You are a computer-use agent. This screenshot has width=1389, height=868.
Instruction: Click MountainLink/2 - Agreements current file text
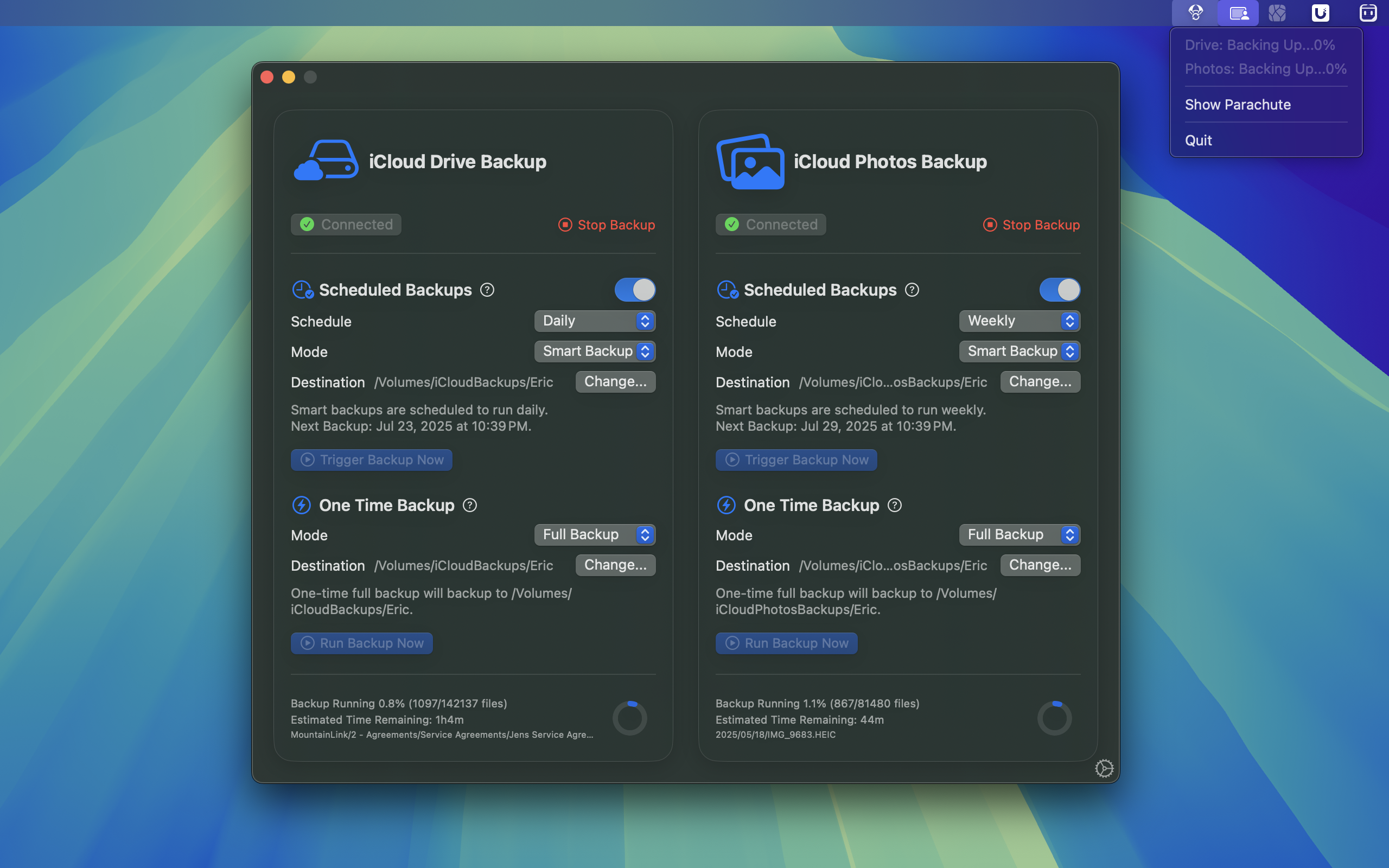tap(442, 735)
